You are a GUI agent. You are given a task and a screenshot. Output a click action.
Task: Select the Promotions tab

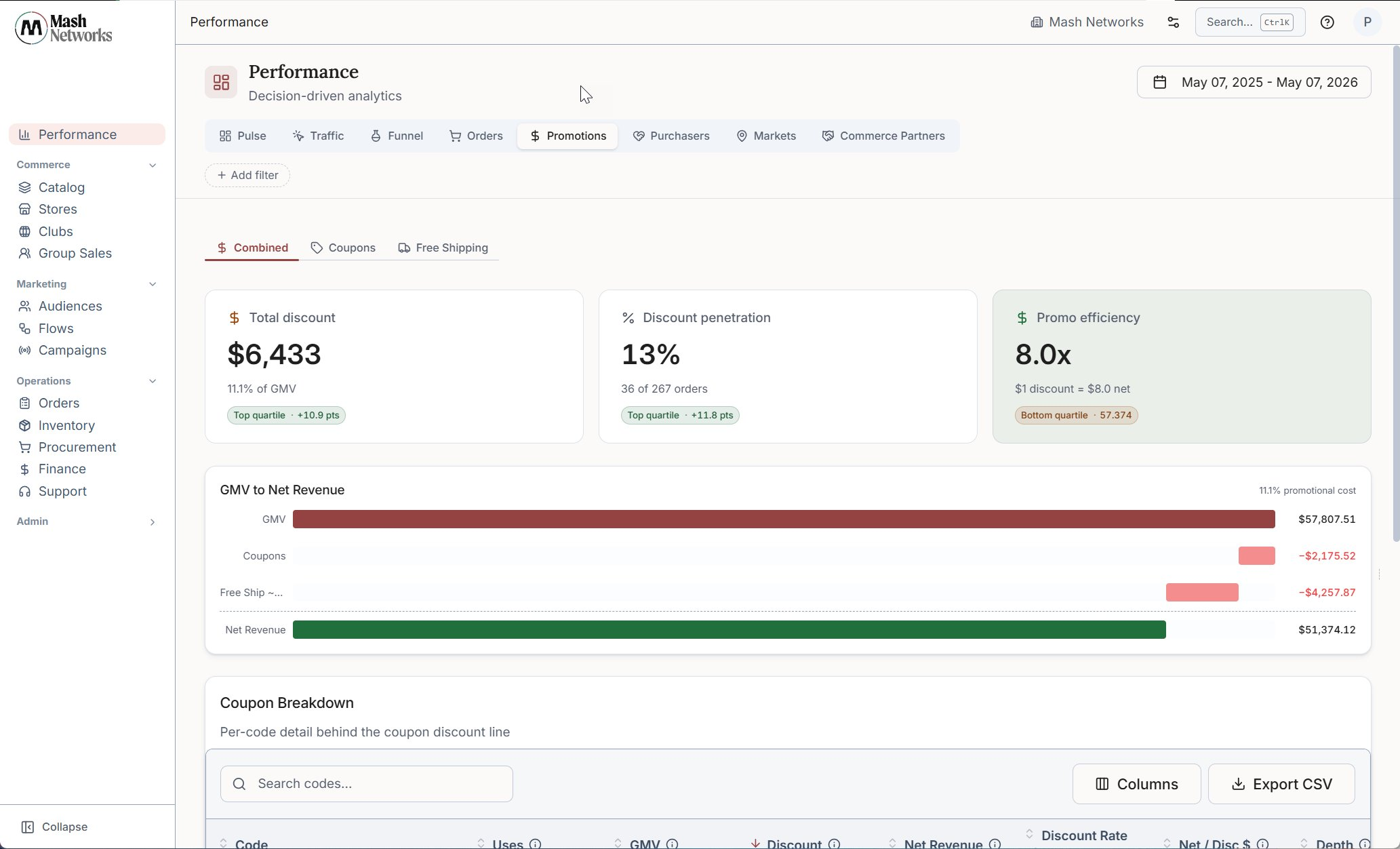coord(567,136)
